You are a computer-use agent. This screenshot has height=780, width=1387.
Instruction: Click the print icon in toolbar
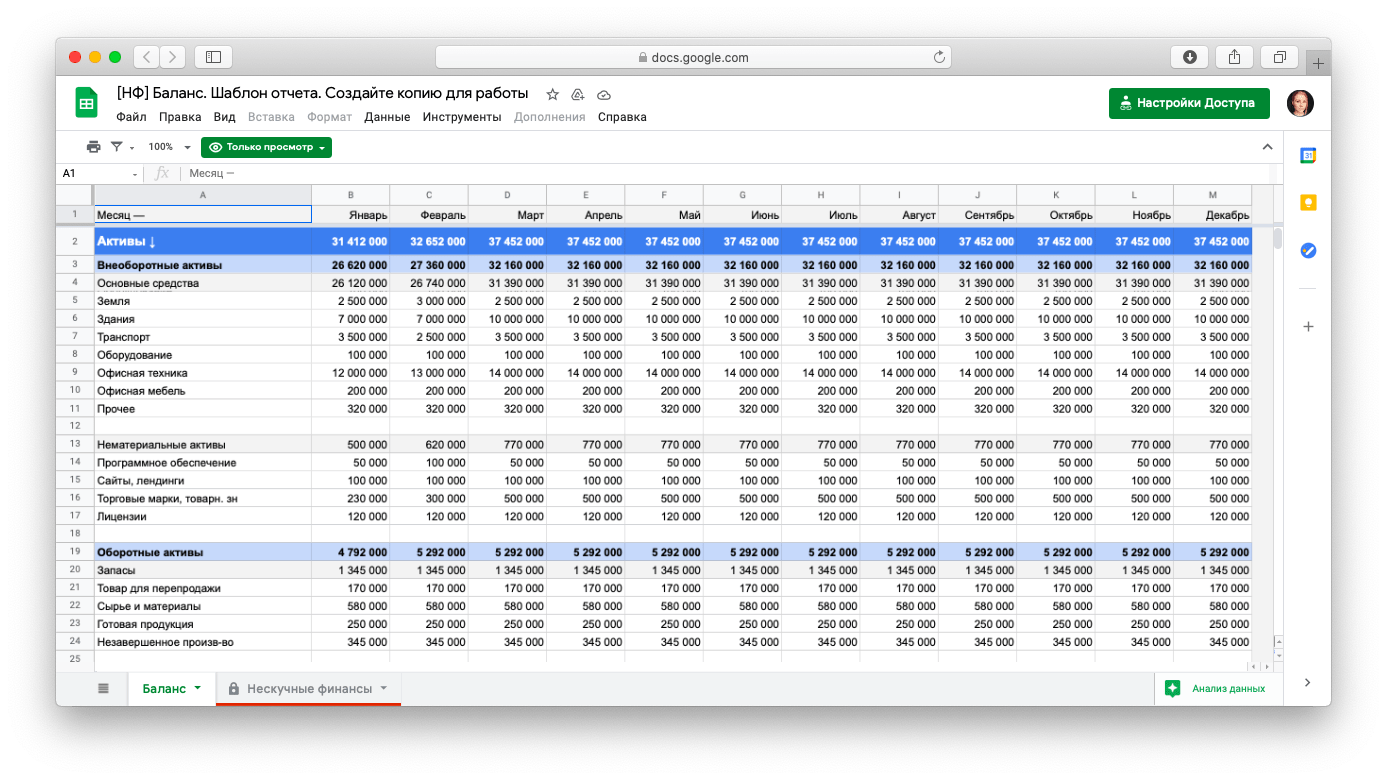[93, 147]
